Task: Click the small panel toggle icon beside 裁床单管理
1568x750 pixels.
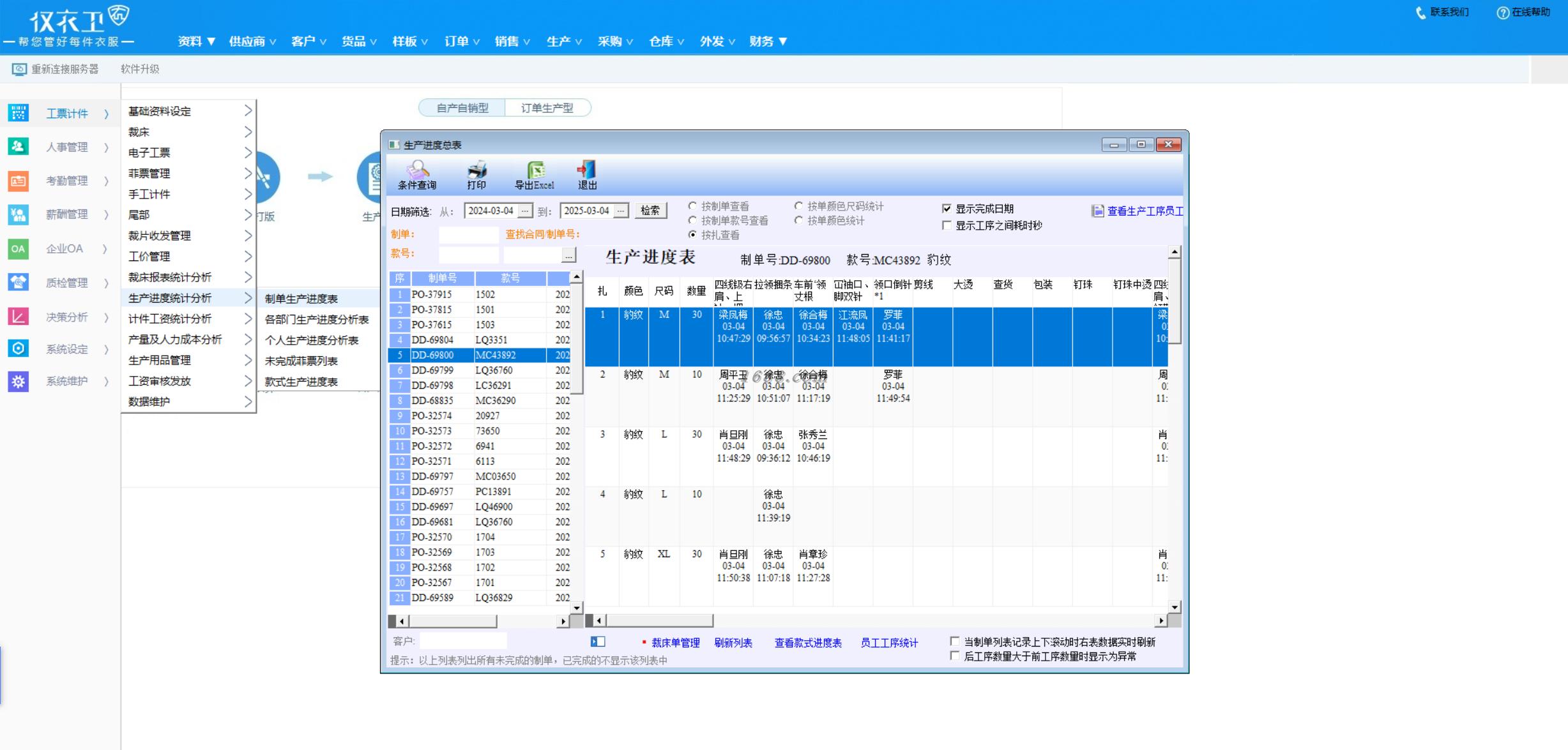Action: click(598, 642)
